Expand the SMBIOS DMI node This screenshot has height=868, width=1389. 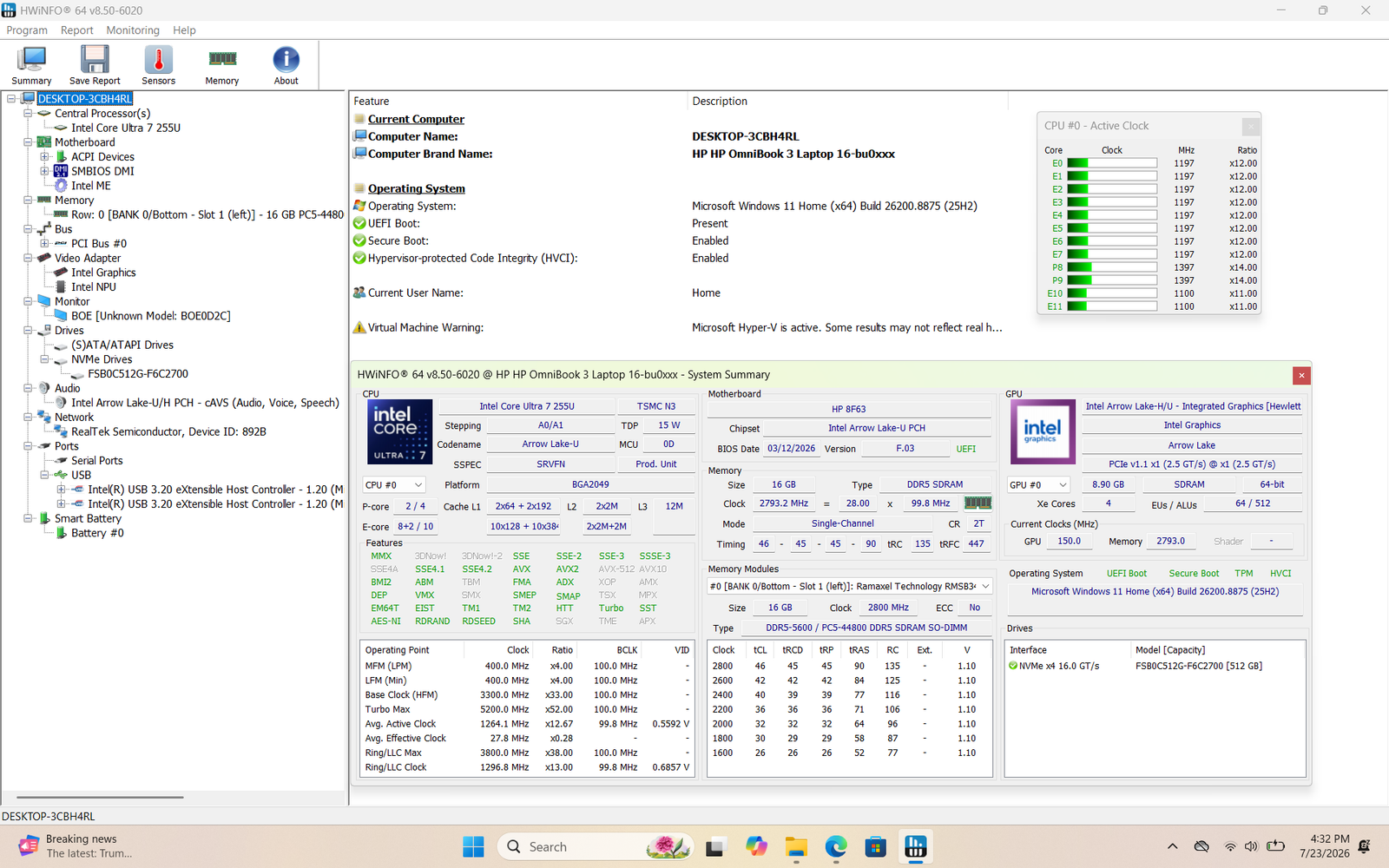point(44,171)
